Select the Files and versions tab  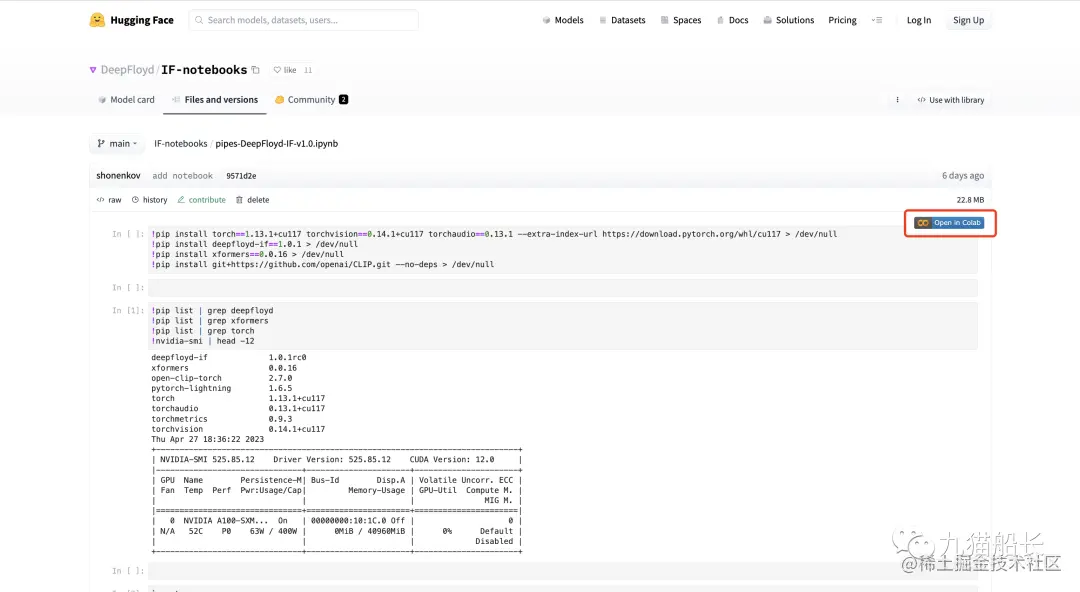tap(214, 99)
